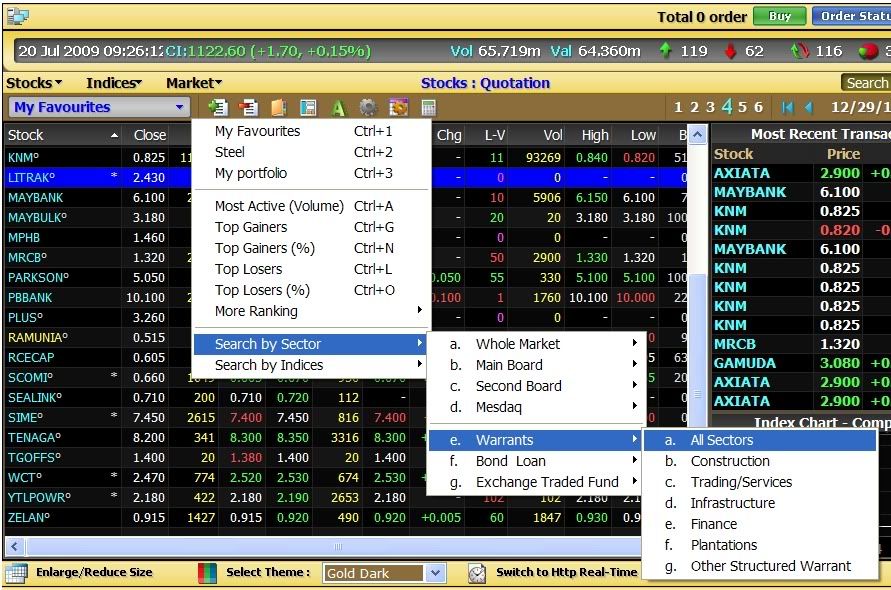The height and width of the screenshot is (590, 891).
Task: Click the calculator icon in toolbar
Action: (x=428, y=108)
